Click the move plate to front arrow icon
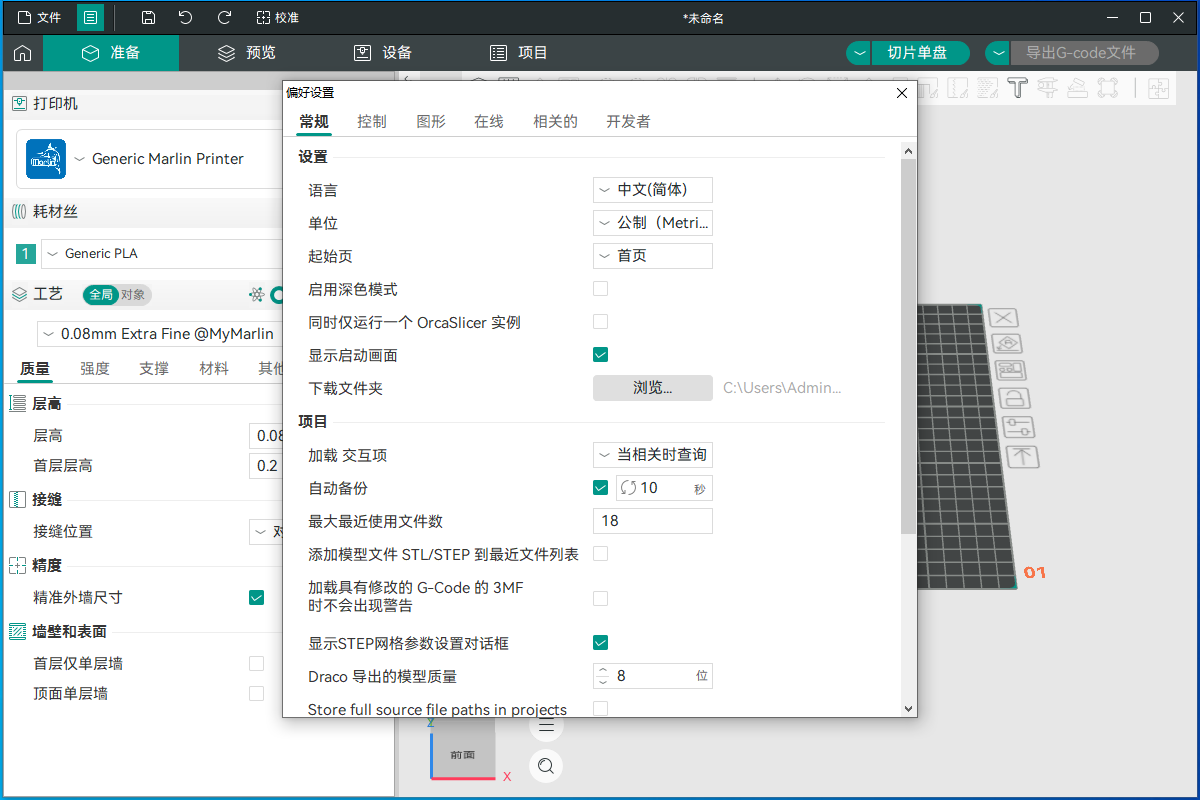This screenshot has width=1200, height=800. 1022,457
